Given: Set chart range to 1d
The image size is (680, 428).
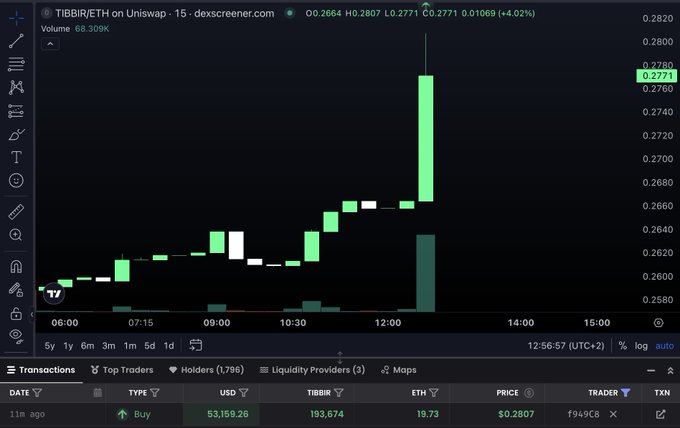Looking at the screenshot, I should point(169,346).
